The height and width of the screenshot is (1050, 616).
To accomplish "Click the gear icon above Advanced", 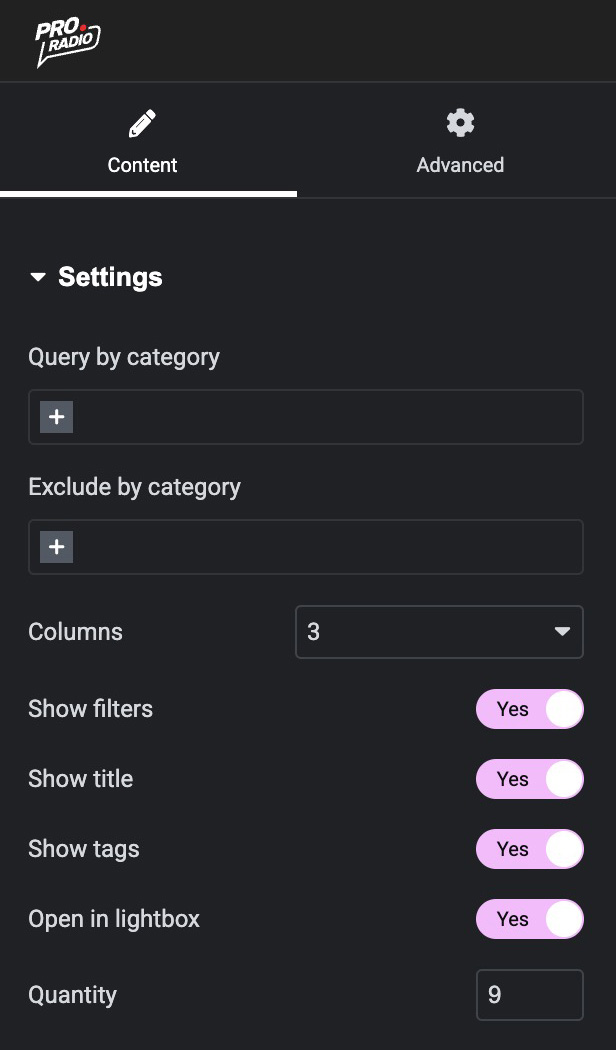I will [x=460, y=123].
